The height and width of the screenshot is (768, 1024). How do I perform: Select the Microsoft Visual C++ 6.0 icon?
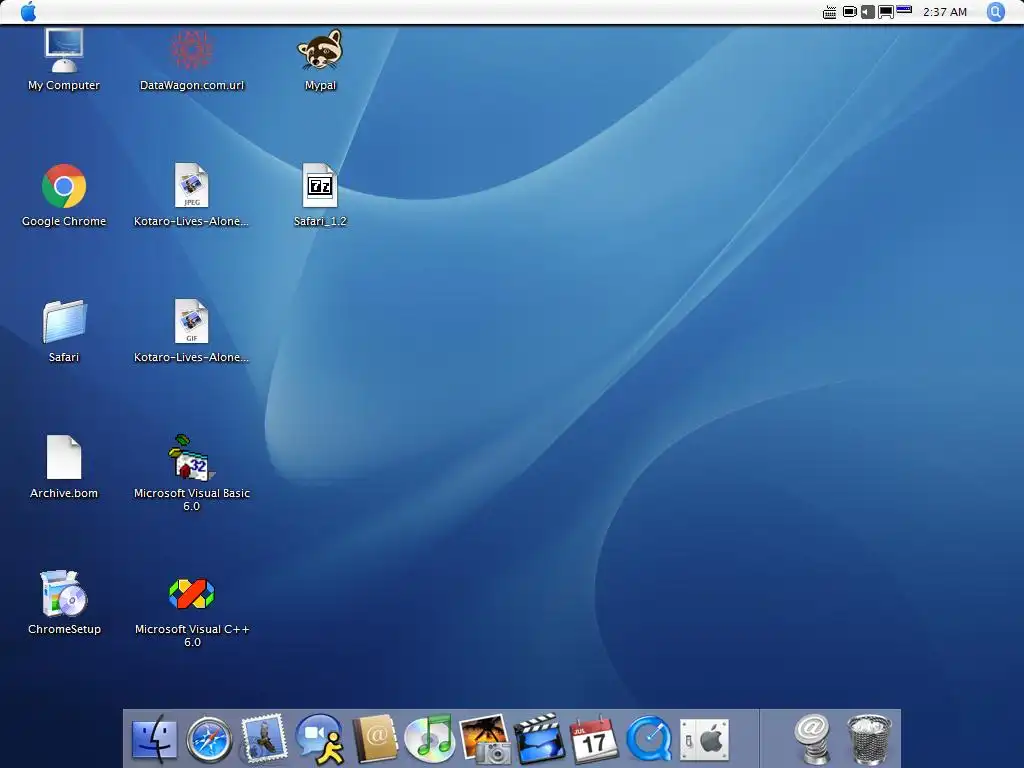point(191,594)
